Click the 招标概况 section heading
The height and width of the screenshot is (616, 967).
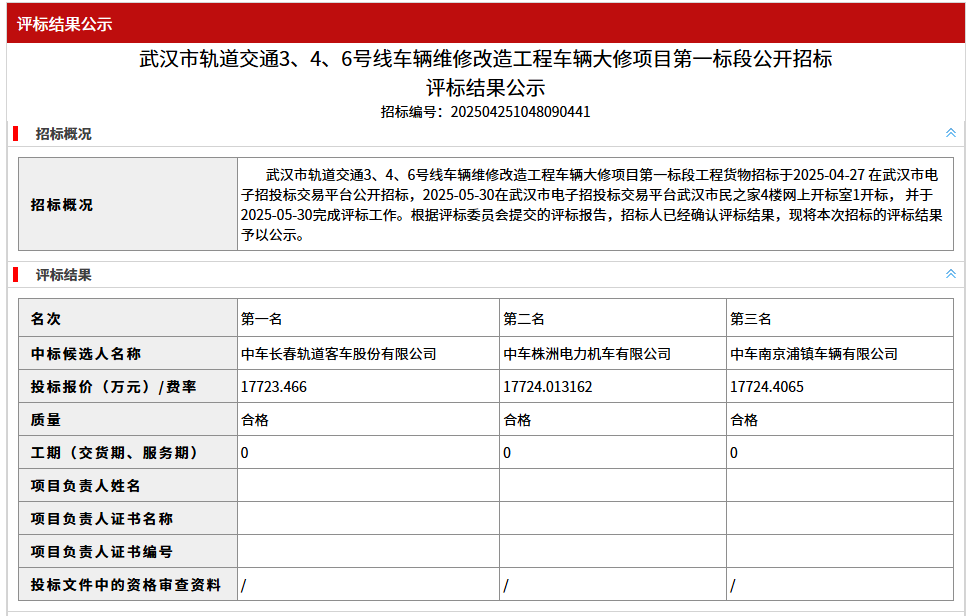pos(64,133)
